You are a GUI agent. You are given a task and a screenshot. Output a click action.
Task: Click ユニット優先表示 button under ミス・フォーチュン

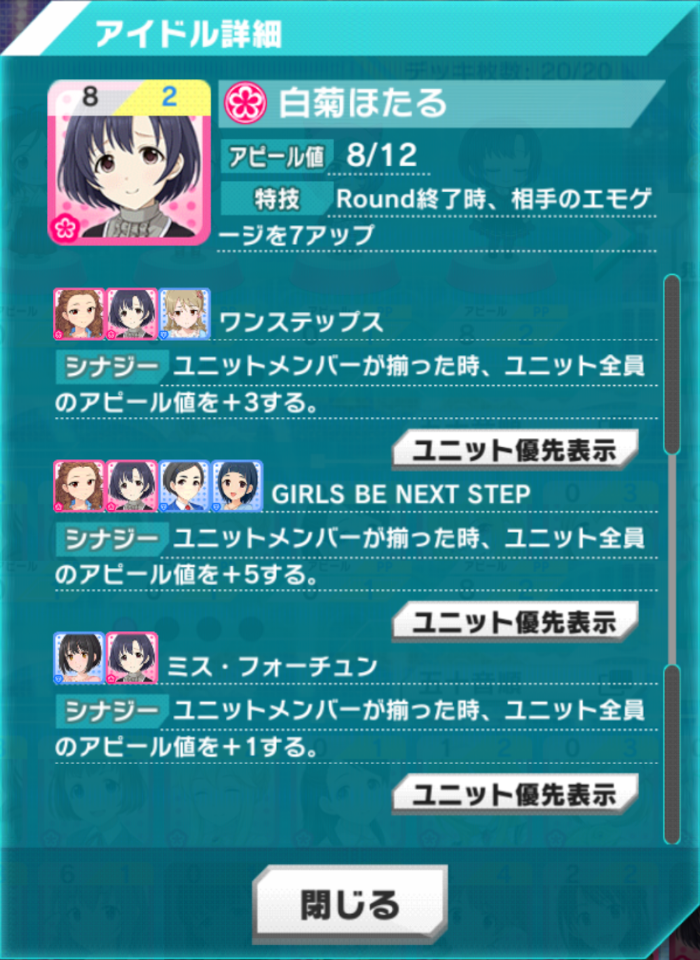tap(515, 794)
